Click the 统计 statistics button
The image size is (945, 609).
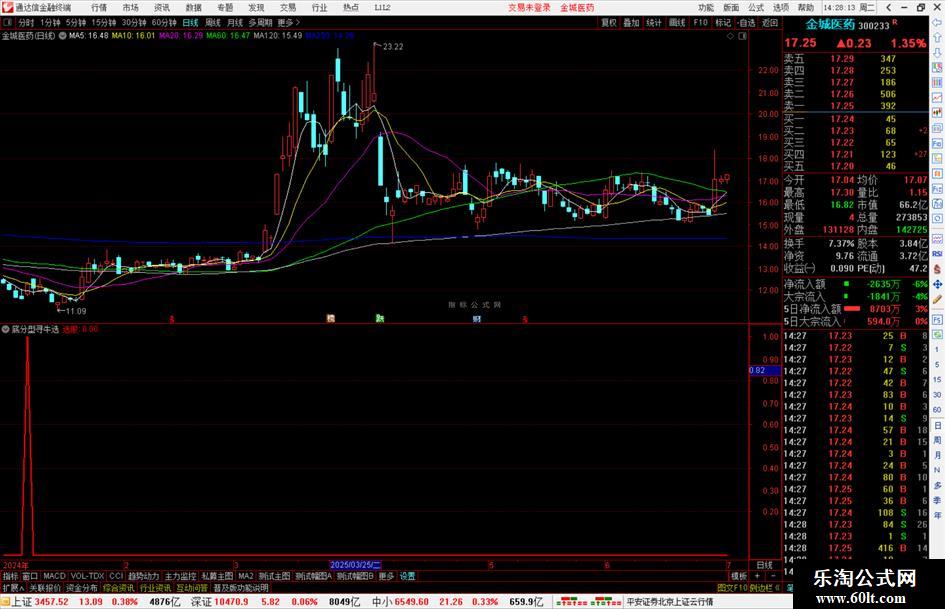654,22
